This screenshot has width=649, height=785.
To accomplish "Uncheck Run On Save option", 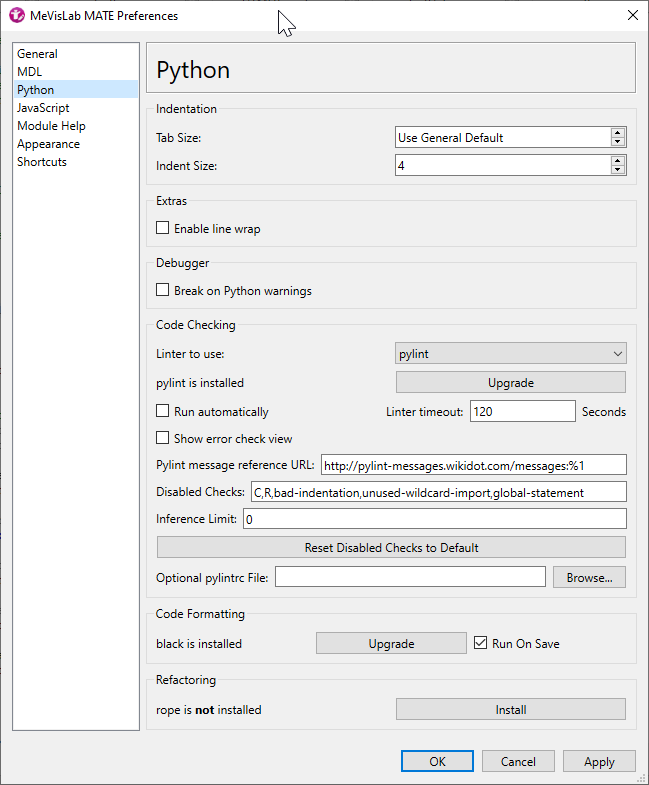I will 481,643.
